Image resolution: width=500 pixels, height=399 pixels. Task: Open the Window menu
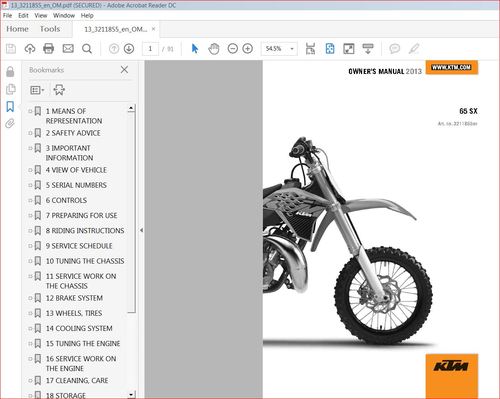64,16
